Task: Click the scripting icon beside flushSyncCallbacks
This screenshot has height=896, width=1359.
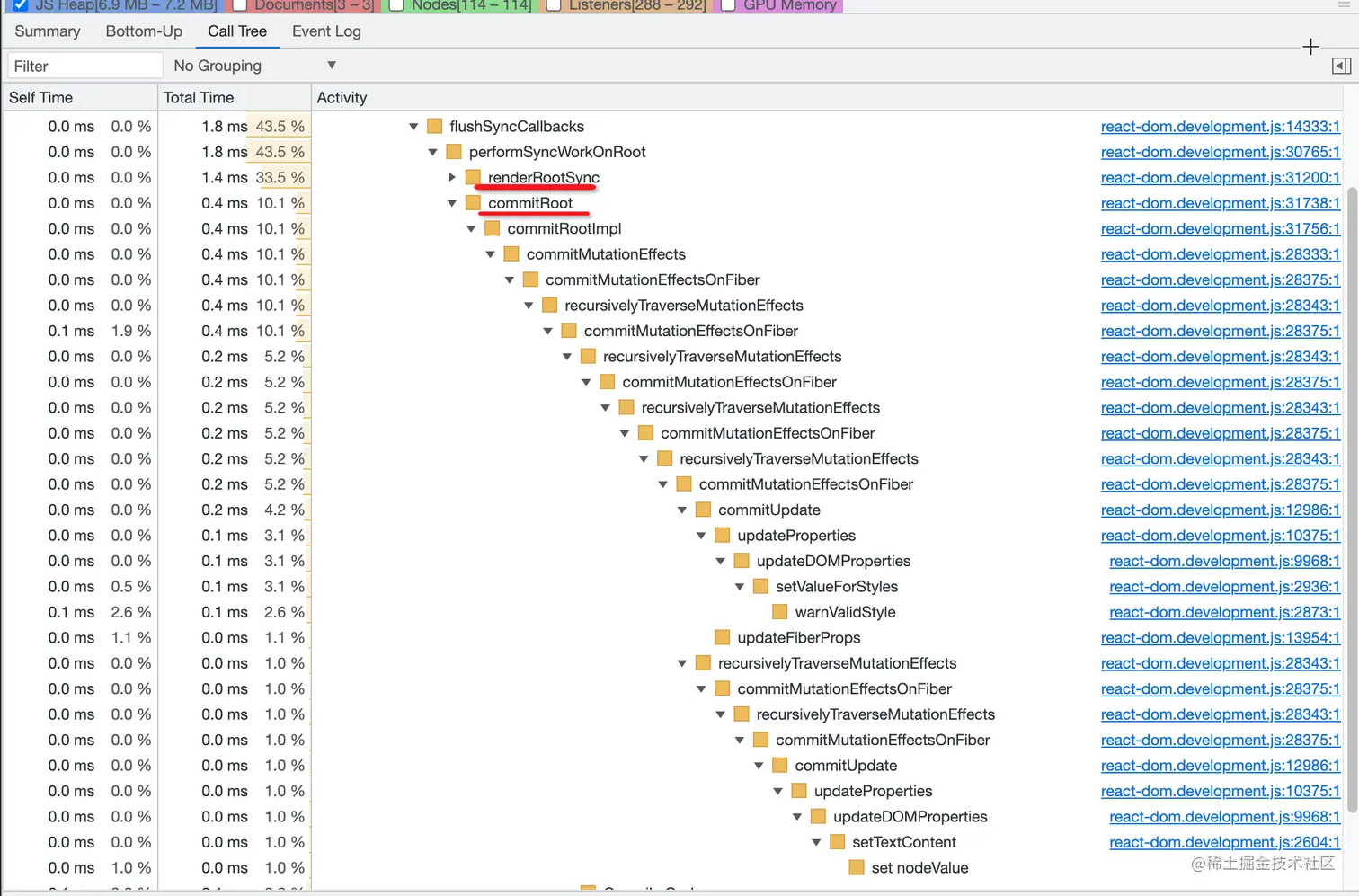Action: (435, 127)
